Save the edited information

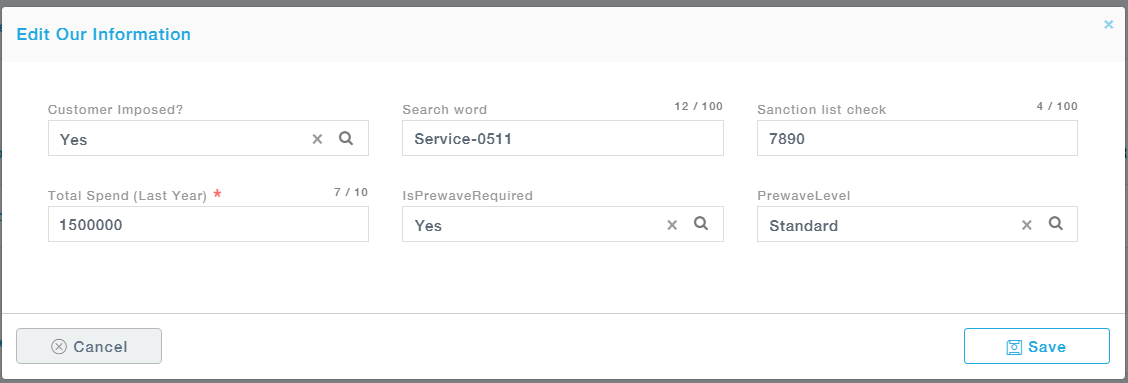tap(1037, 346)
